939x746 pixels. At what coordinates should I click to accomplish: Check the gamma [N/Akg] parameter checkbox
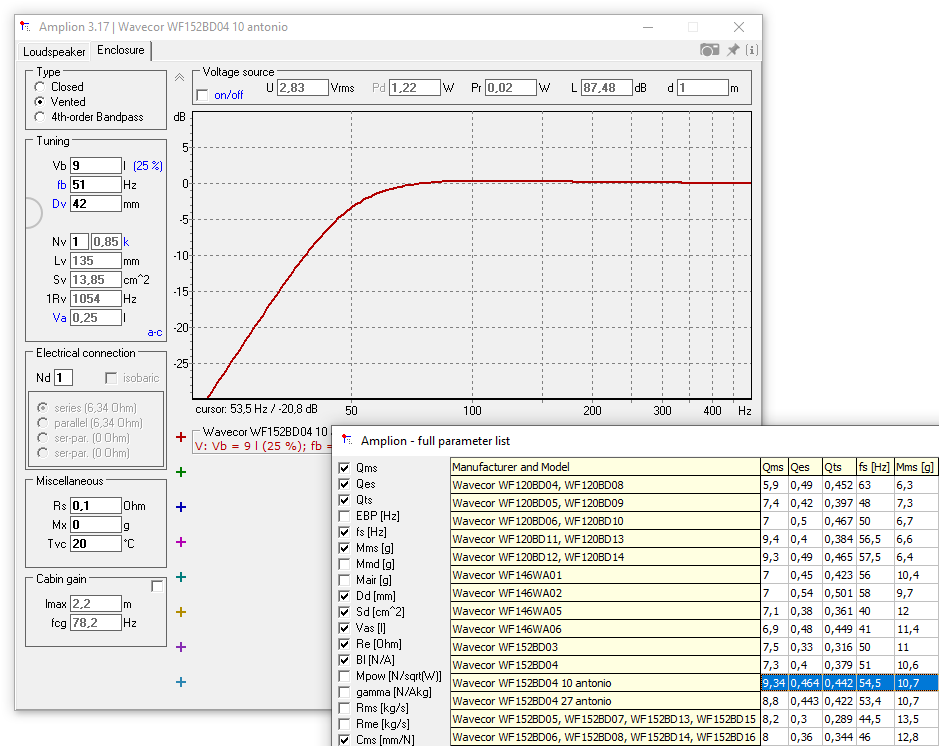coord(344,692)
